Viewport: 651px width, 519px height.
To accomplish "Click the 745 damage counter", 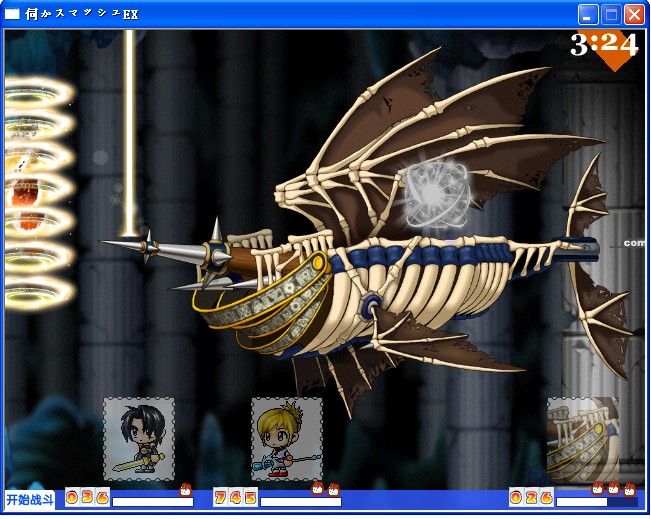I will (235, 497).
